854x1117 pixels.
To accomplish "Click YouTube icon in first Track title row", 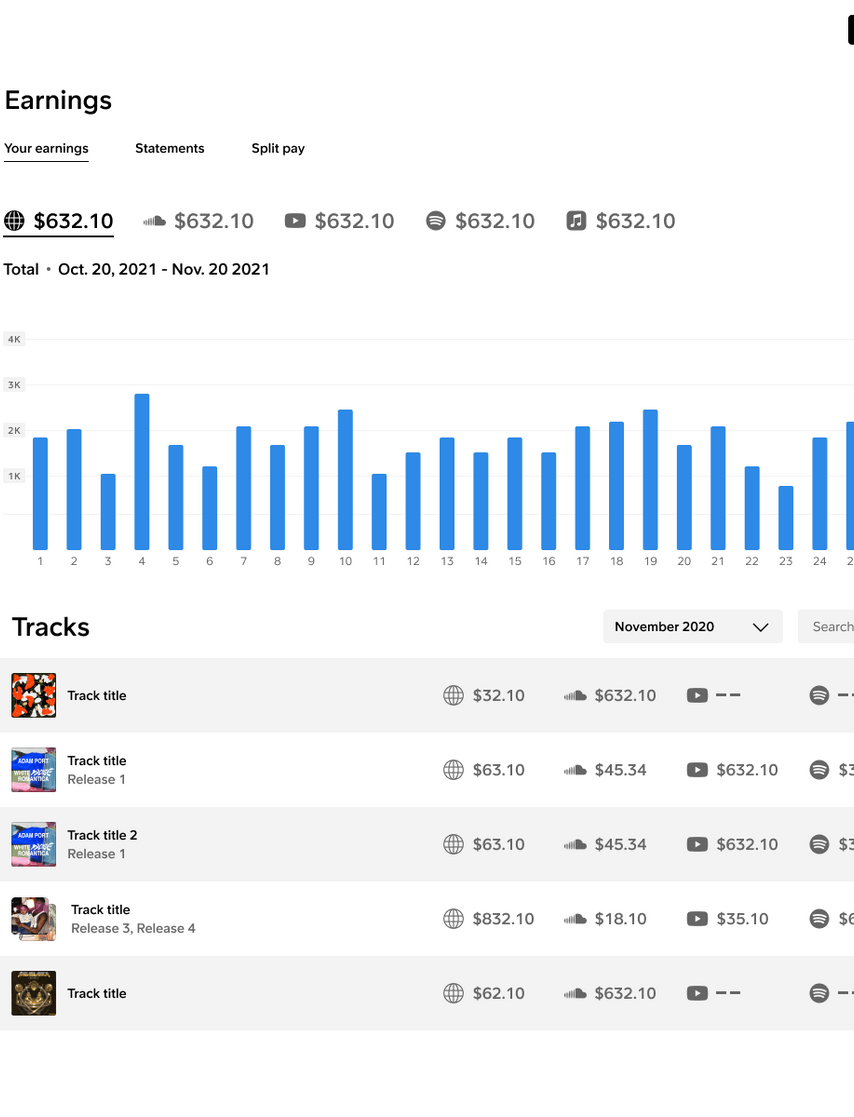I will [697, 695].
